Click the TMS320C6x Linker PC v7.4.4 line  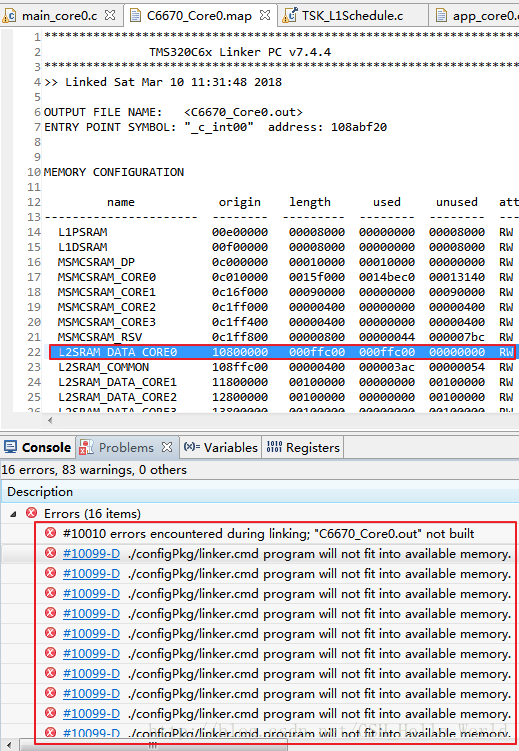pos(240,52)
